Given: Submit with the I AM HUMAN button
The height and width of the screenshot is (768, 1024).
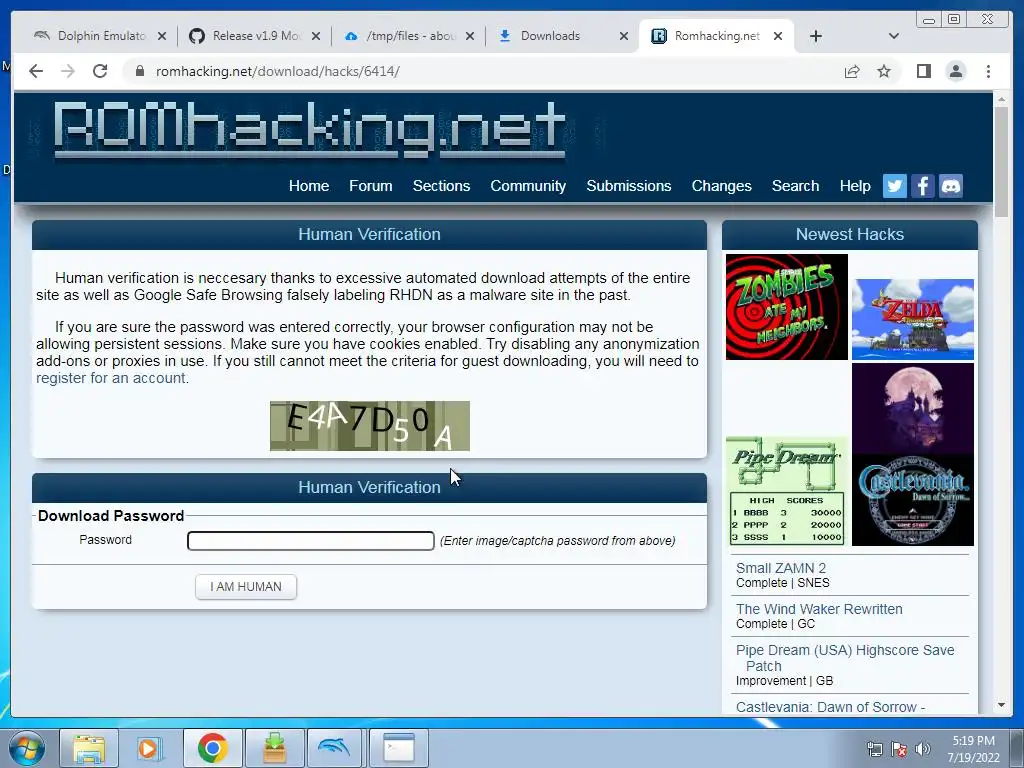Looking at the screenshot, I should coord(246,586).
